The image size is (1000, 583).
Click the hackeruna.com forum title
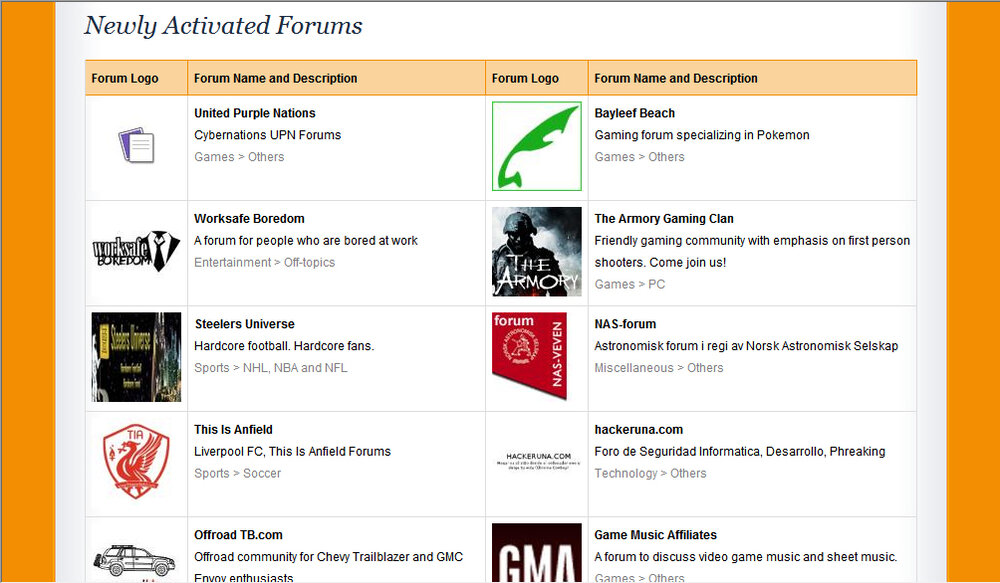click(638, 430)
